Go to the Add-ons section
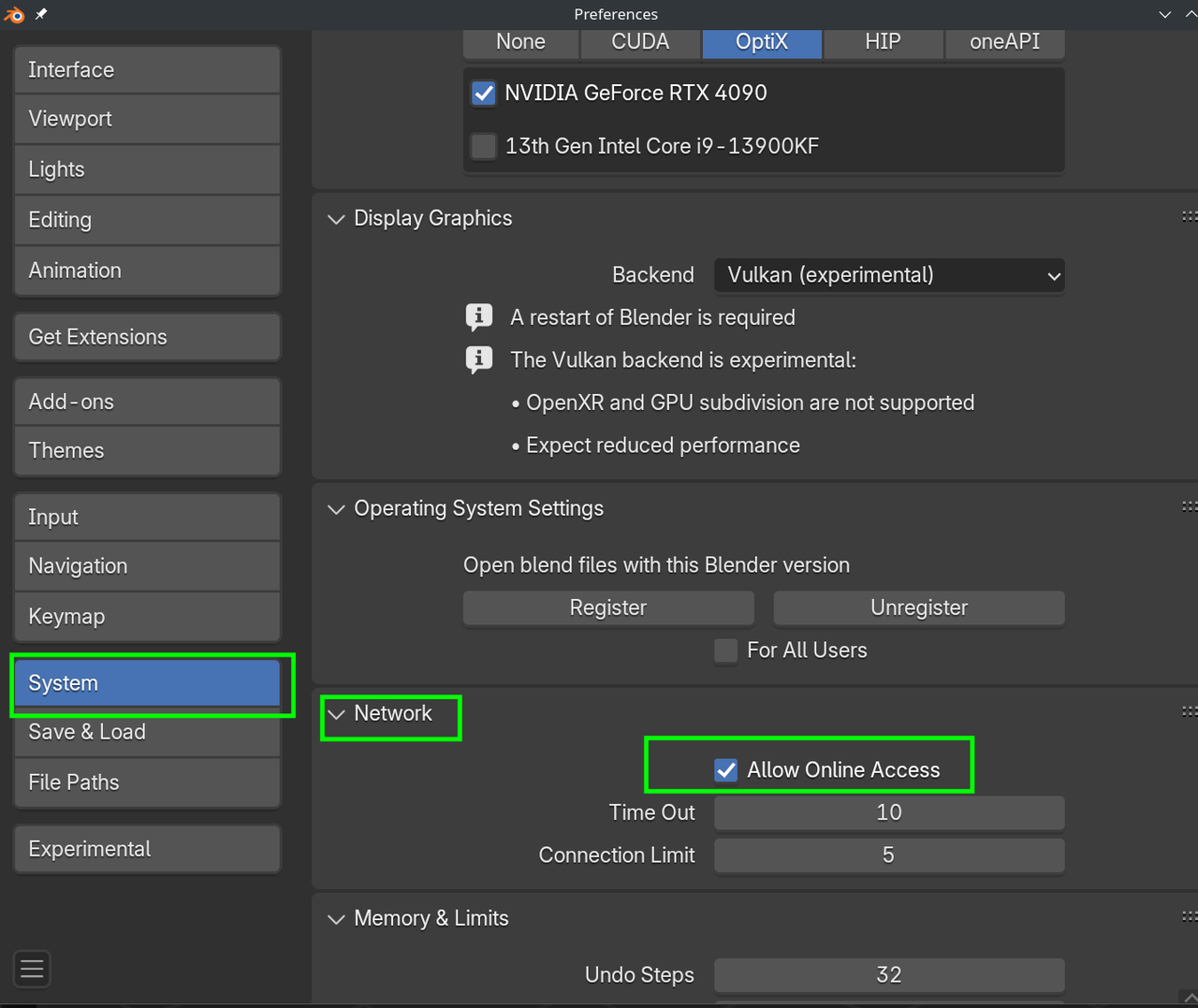 pyautogui.click(x=147, y=402)
